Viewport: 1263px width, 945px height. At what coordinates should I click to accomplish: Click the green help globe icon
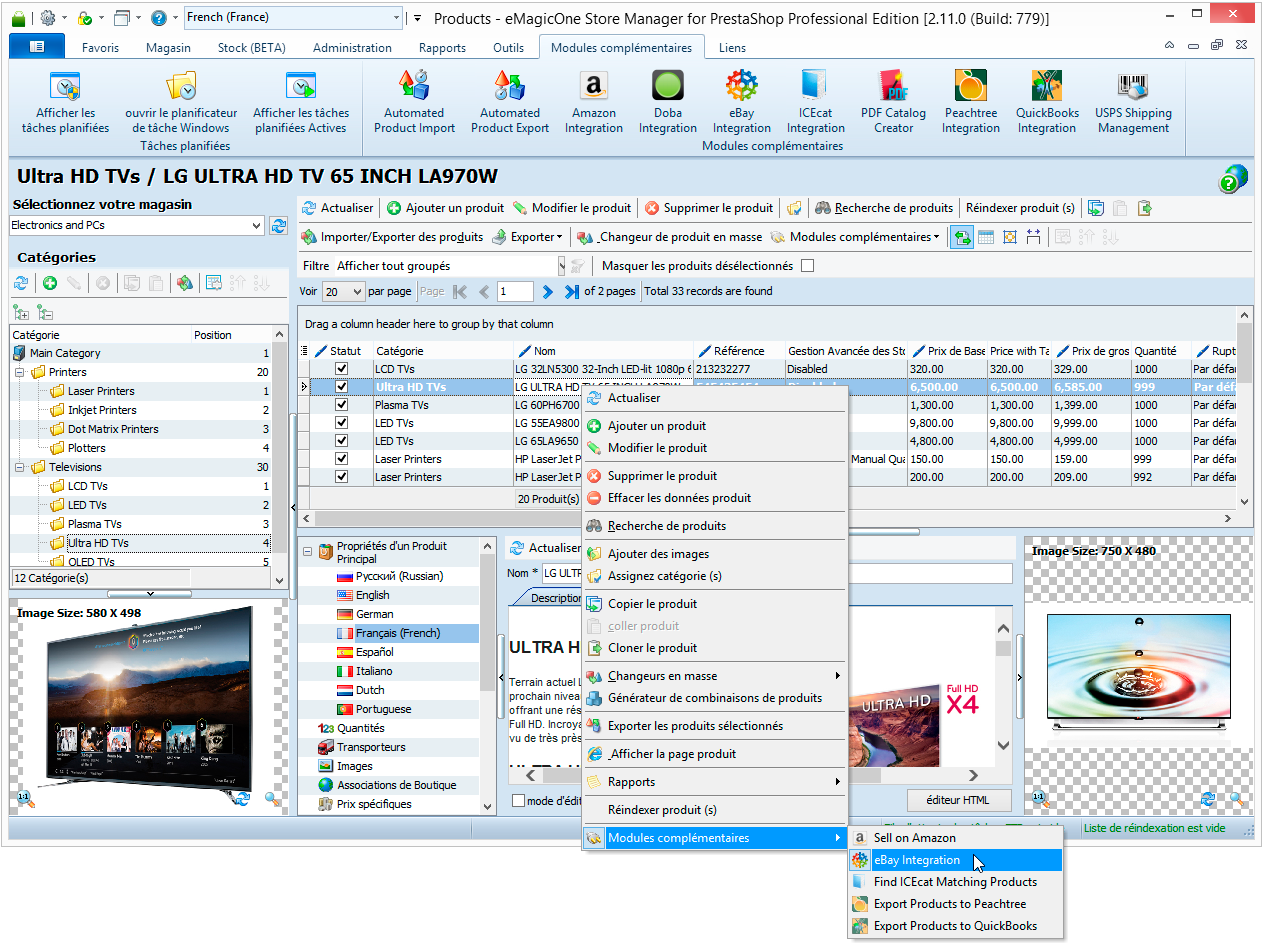point(1232,178)
